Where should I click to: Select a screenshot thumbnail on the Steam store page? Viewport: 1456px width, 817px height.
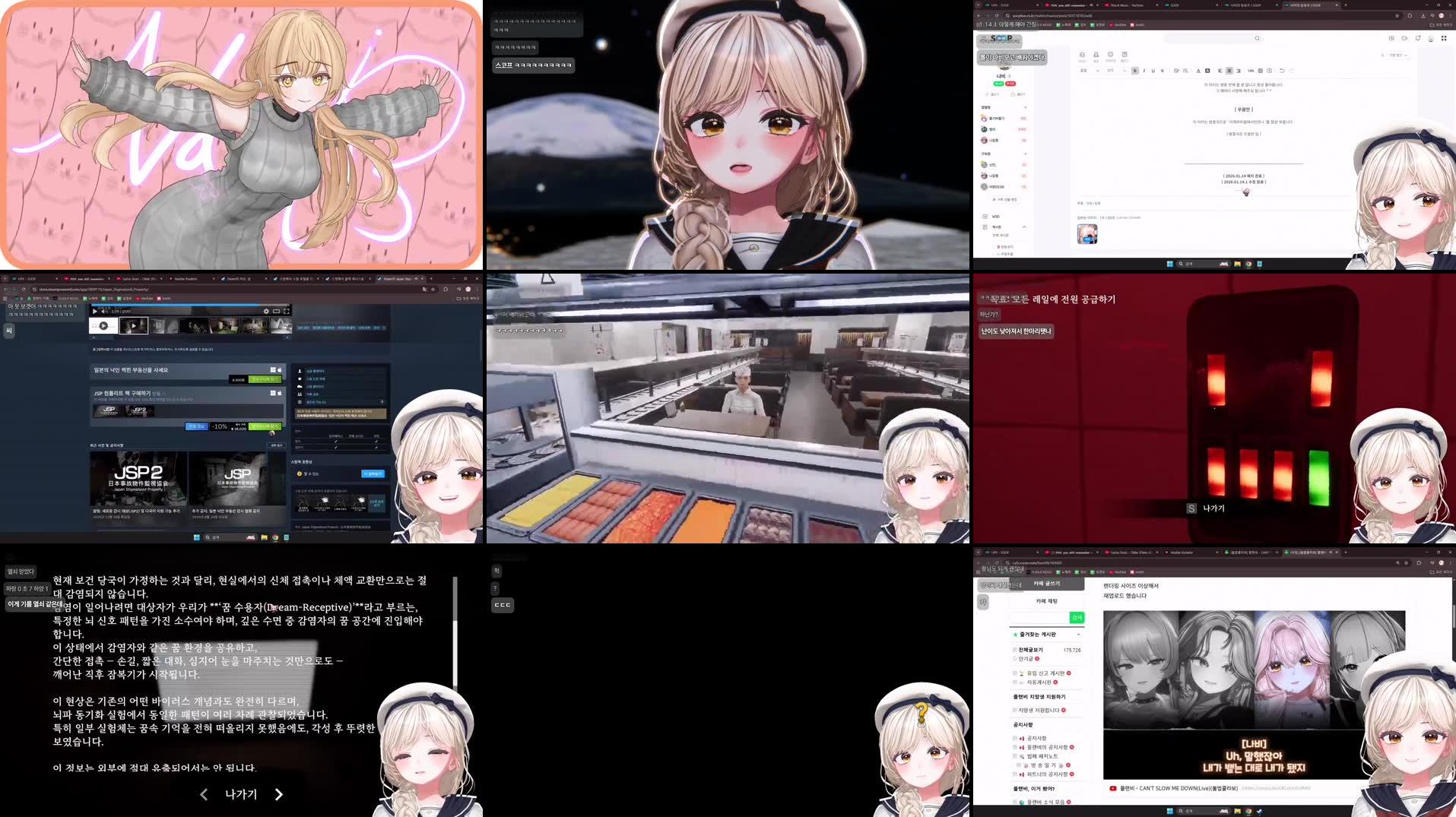[x=163, y=325]
